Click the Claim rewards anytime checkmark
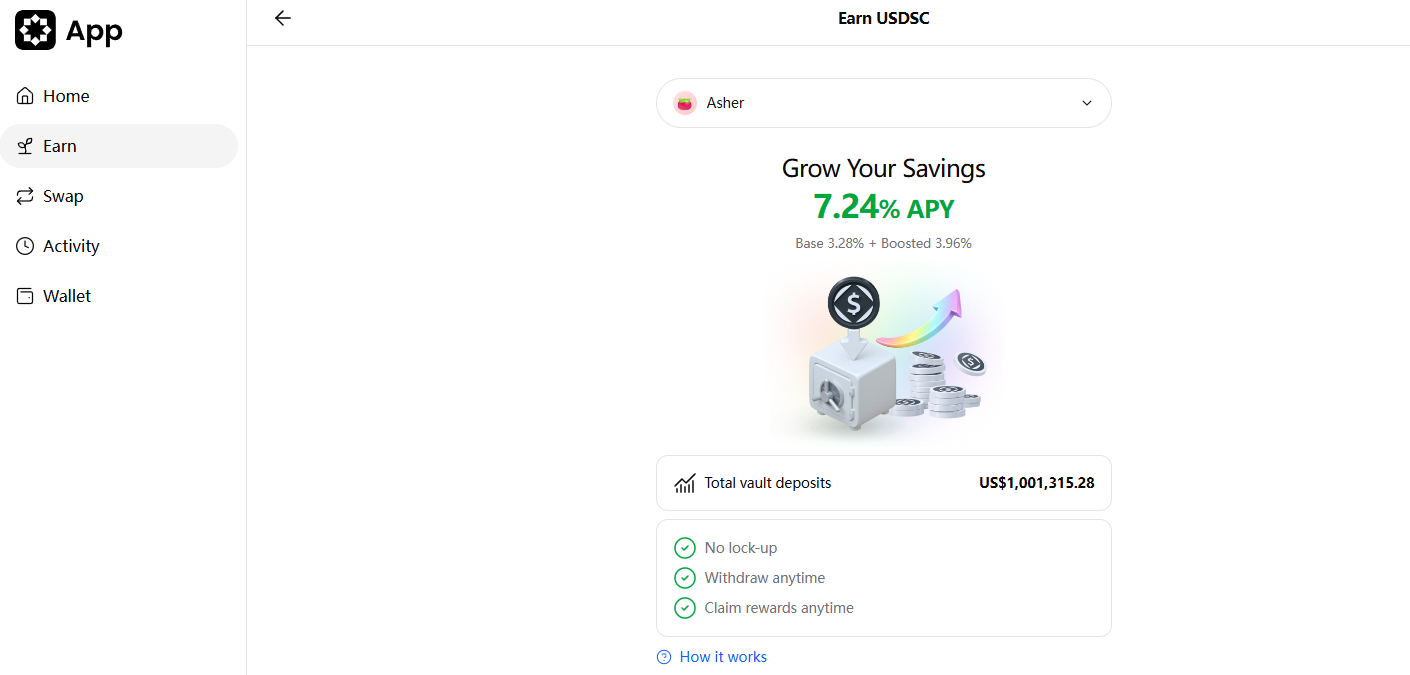This screenshot has width=1410, height=675. [x=685, y=607]
